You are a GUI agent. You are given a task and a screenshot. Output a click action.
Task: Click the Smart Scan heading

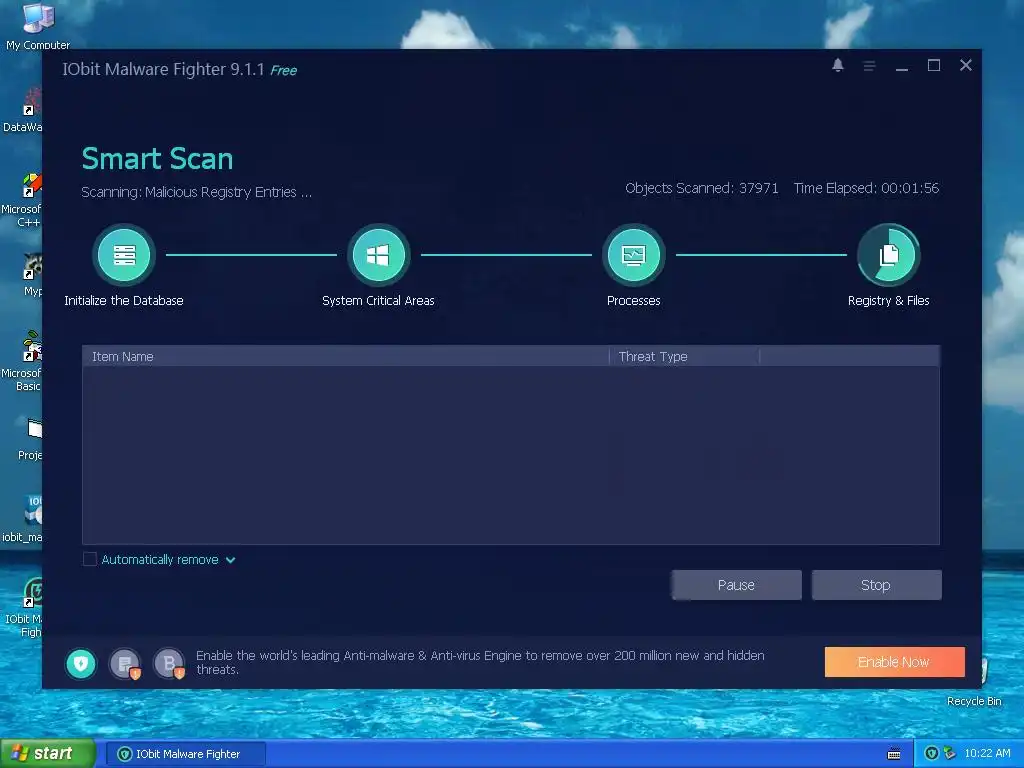click(157, 159)
